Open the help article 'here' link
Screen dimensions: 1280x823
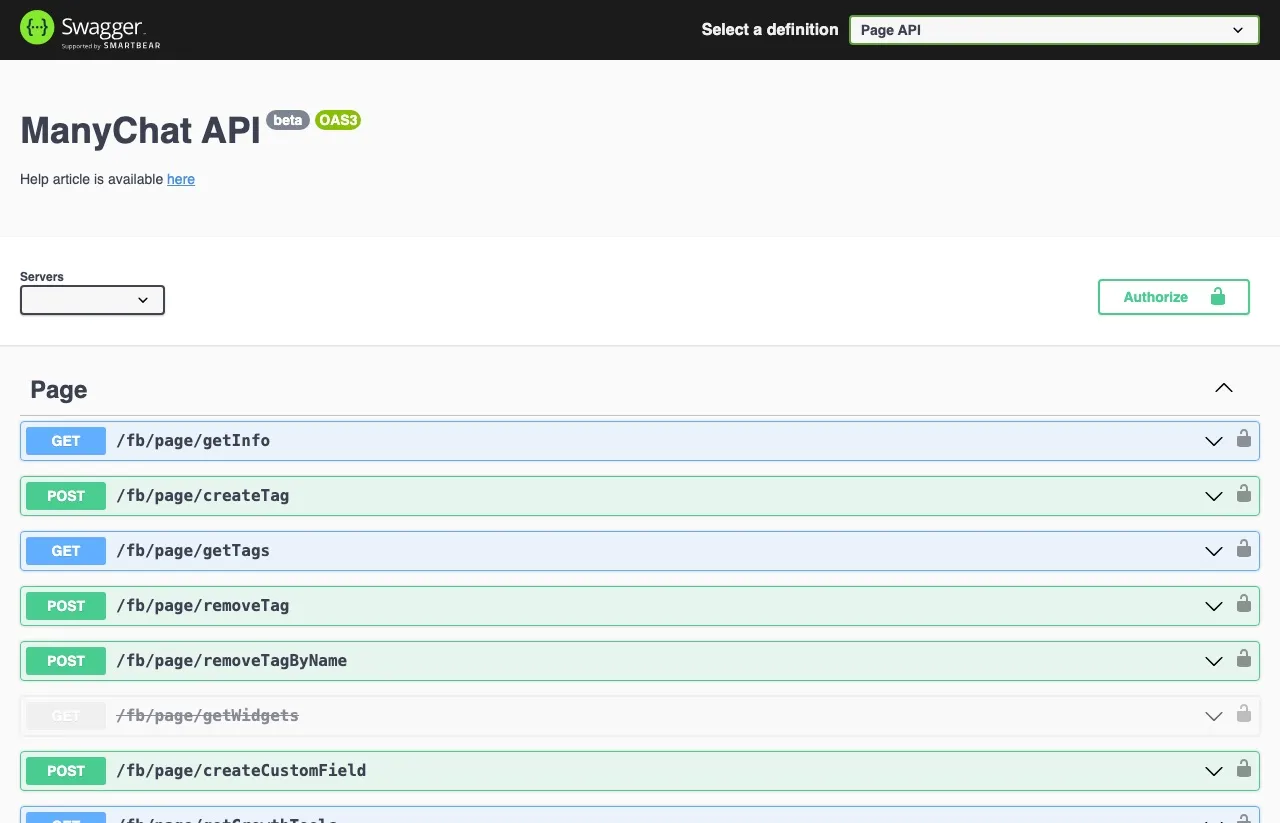pos(181,179)
